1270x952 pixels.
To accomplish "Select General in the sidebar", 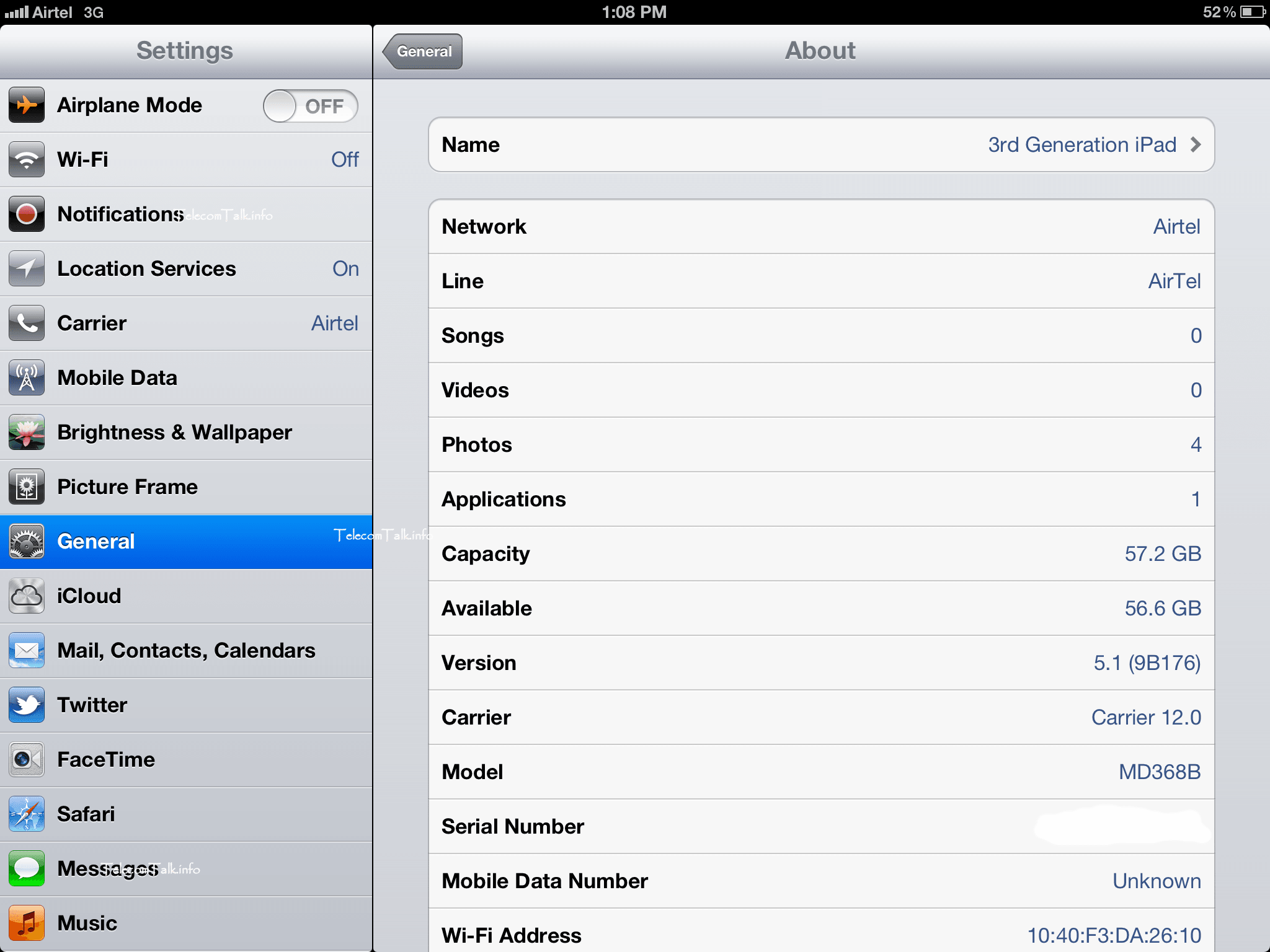I will (186, 541).
